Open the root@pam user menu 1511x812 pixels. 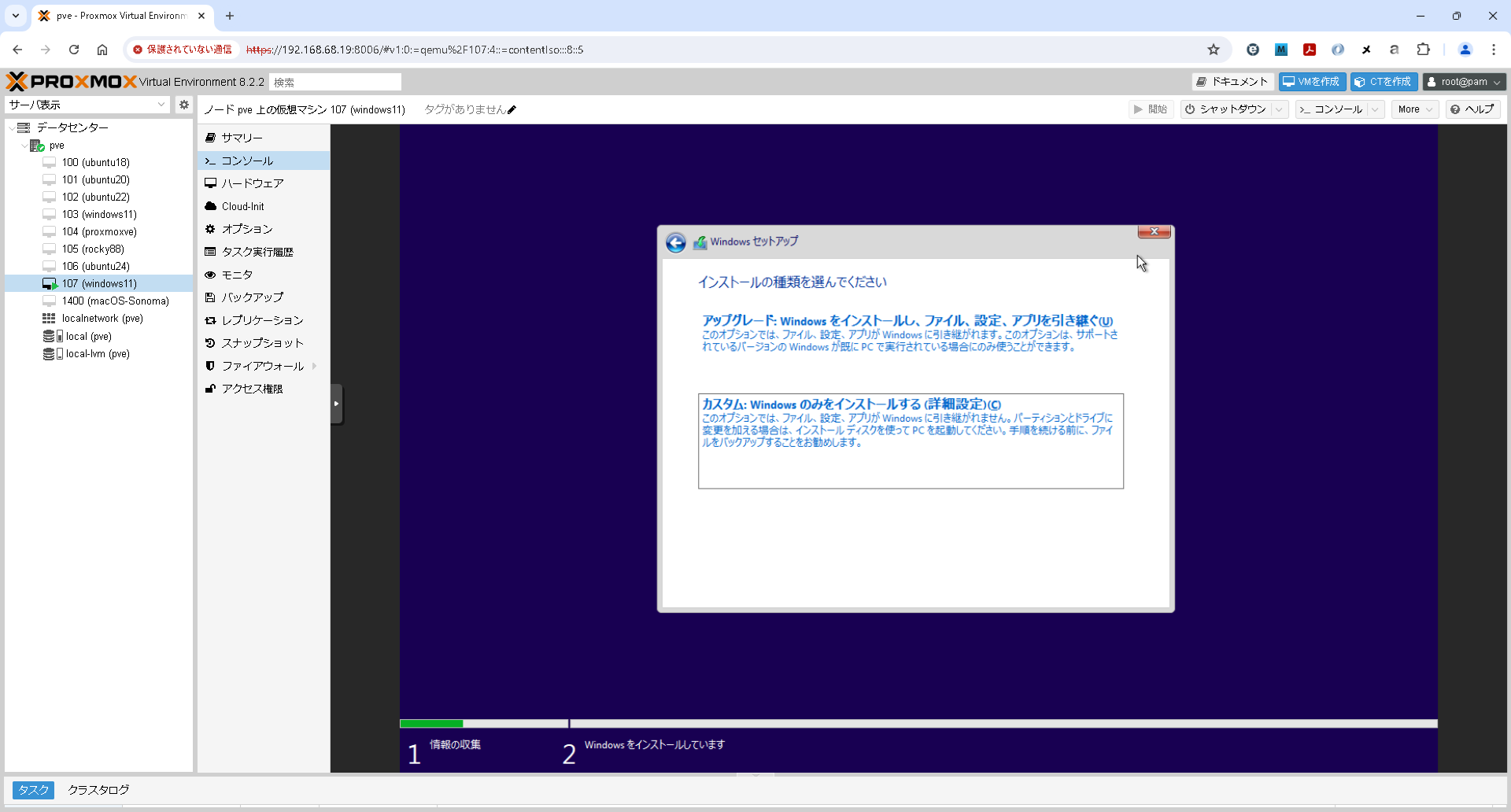point(1464,82)
